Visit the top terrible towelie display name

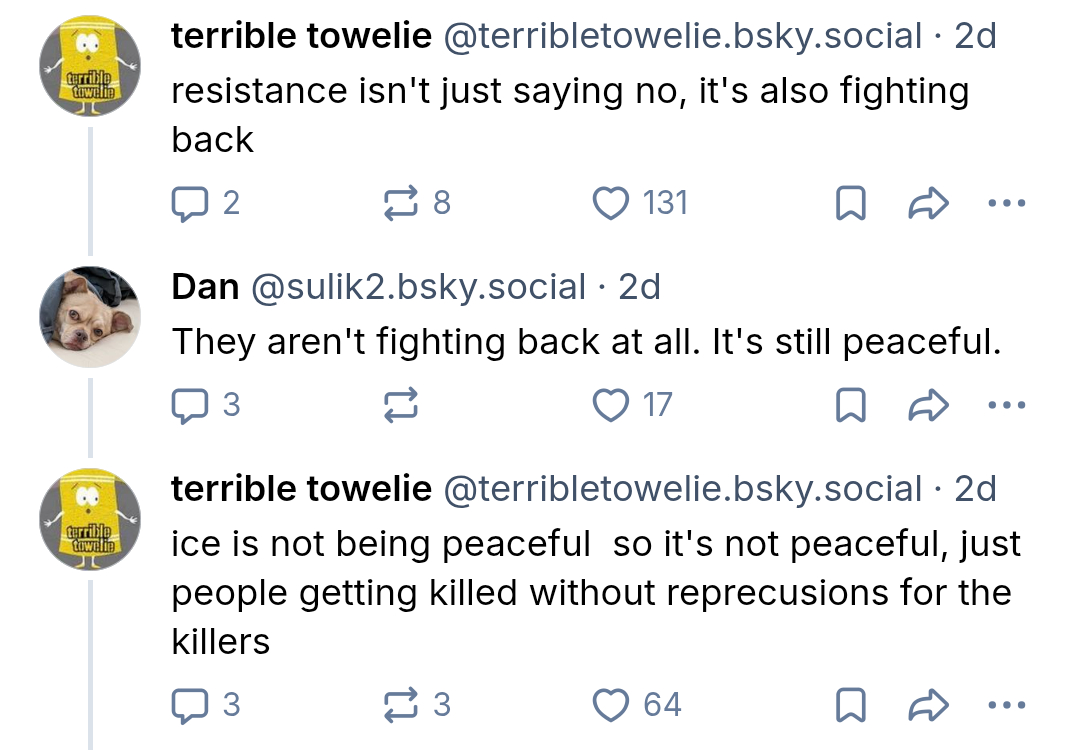301,36
